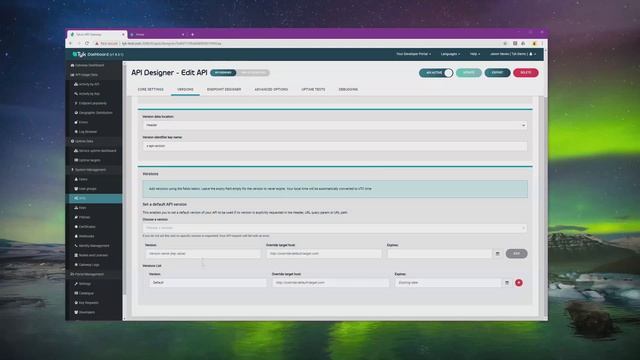Open Languages menu in top bar

[x=450, y=54]
